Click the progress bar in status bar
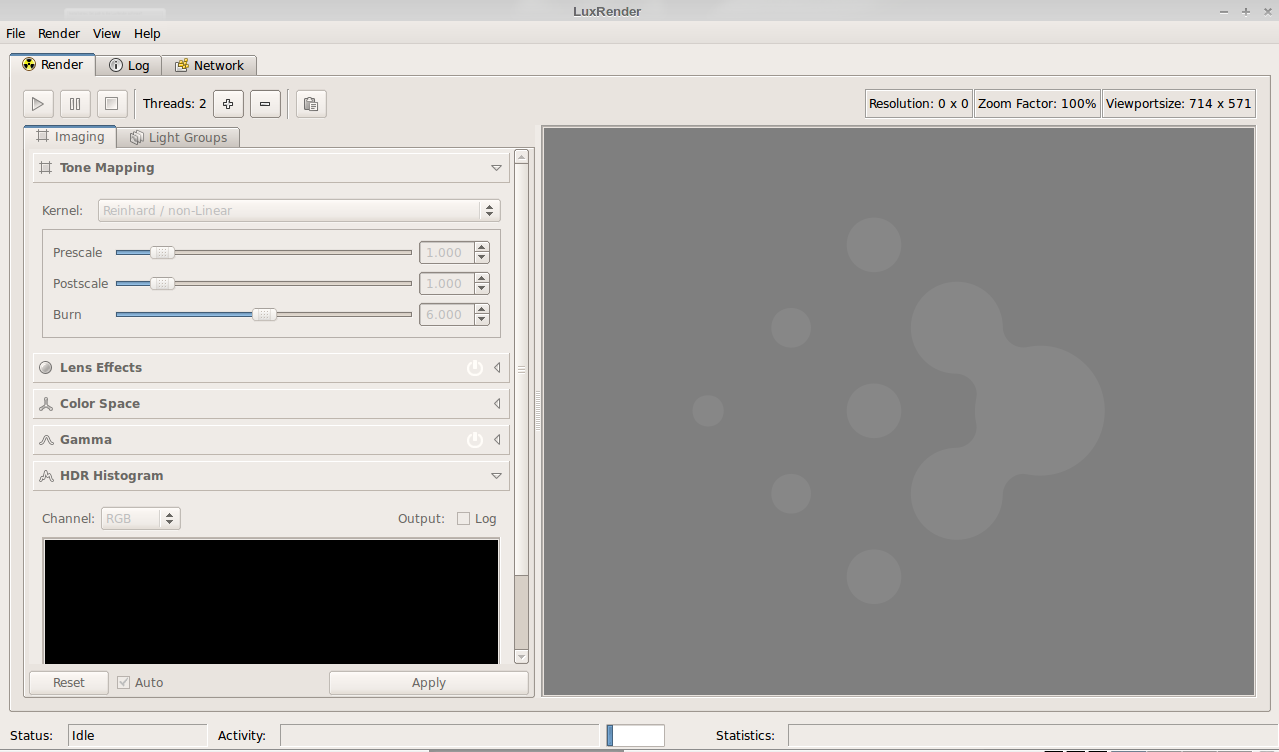The image size is (1279, 752). click(x=635, y=736)
